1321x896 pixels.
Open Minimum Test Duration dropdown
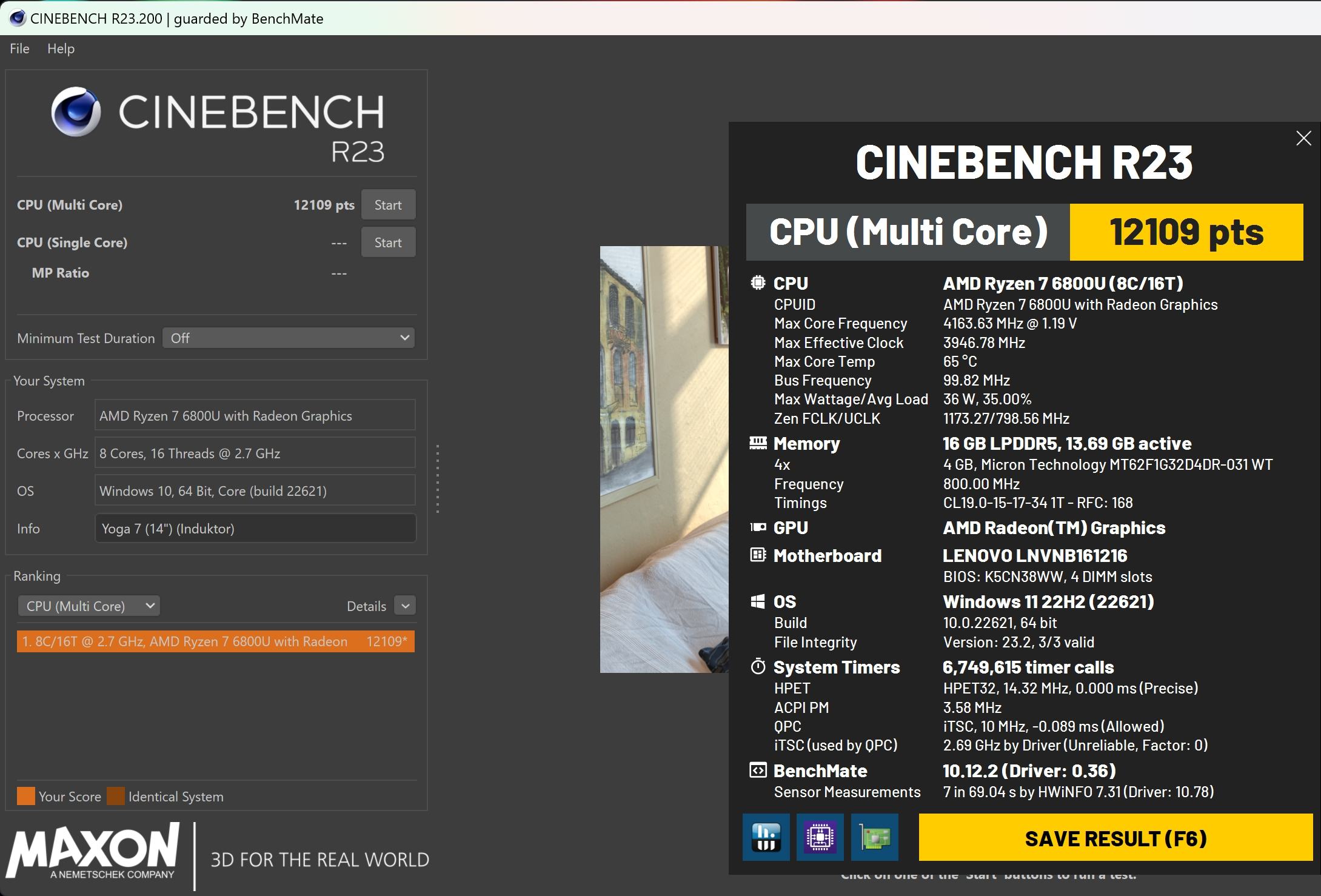(x=289, y=338)
